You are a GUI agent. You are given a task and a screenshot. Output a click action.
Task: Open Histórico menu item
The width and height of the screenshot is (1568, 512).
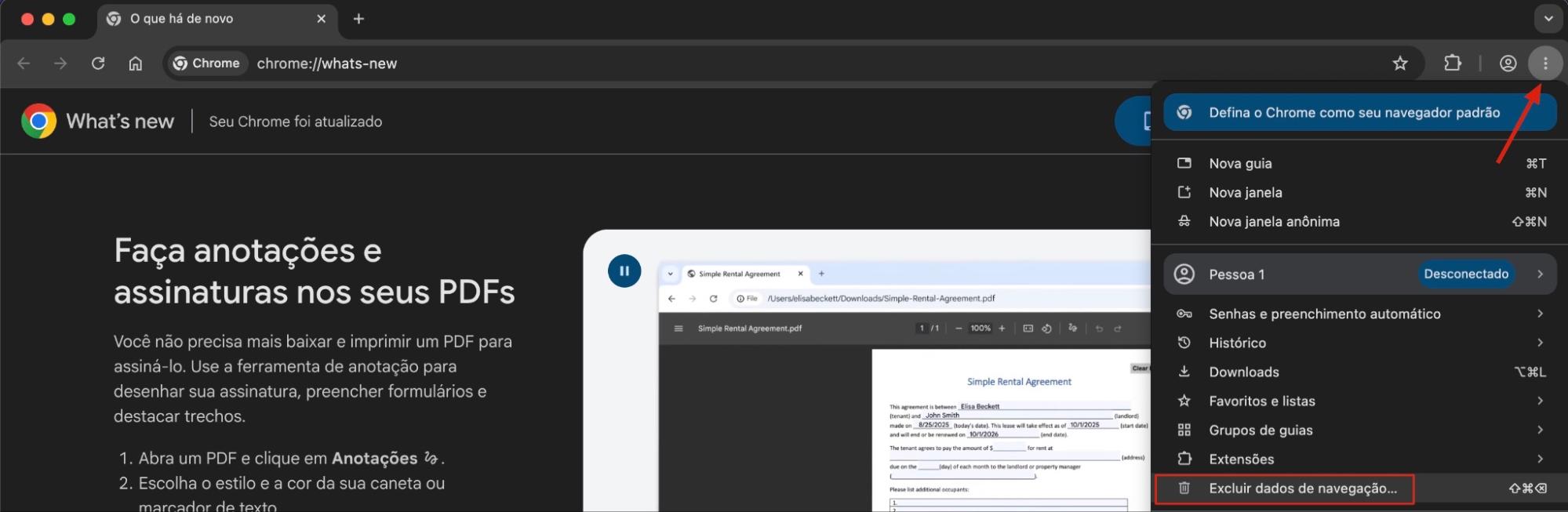click(x=1359, y=343)
